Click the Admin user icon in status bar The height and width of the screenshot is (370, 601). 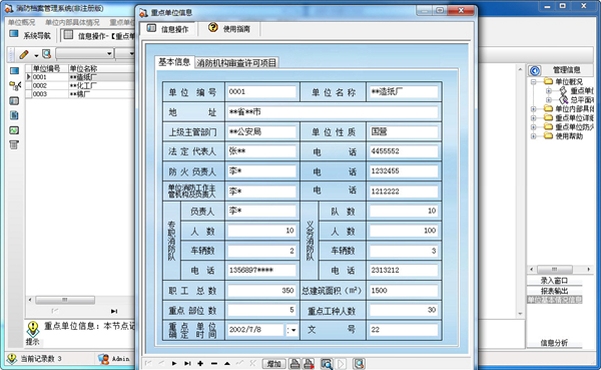(103, 358)
